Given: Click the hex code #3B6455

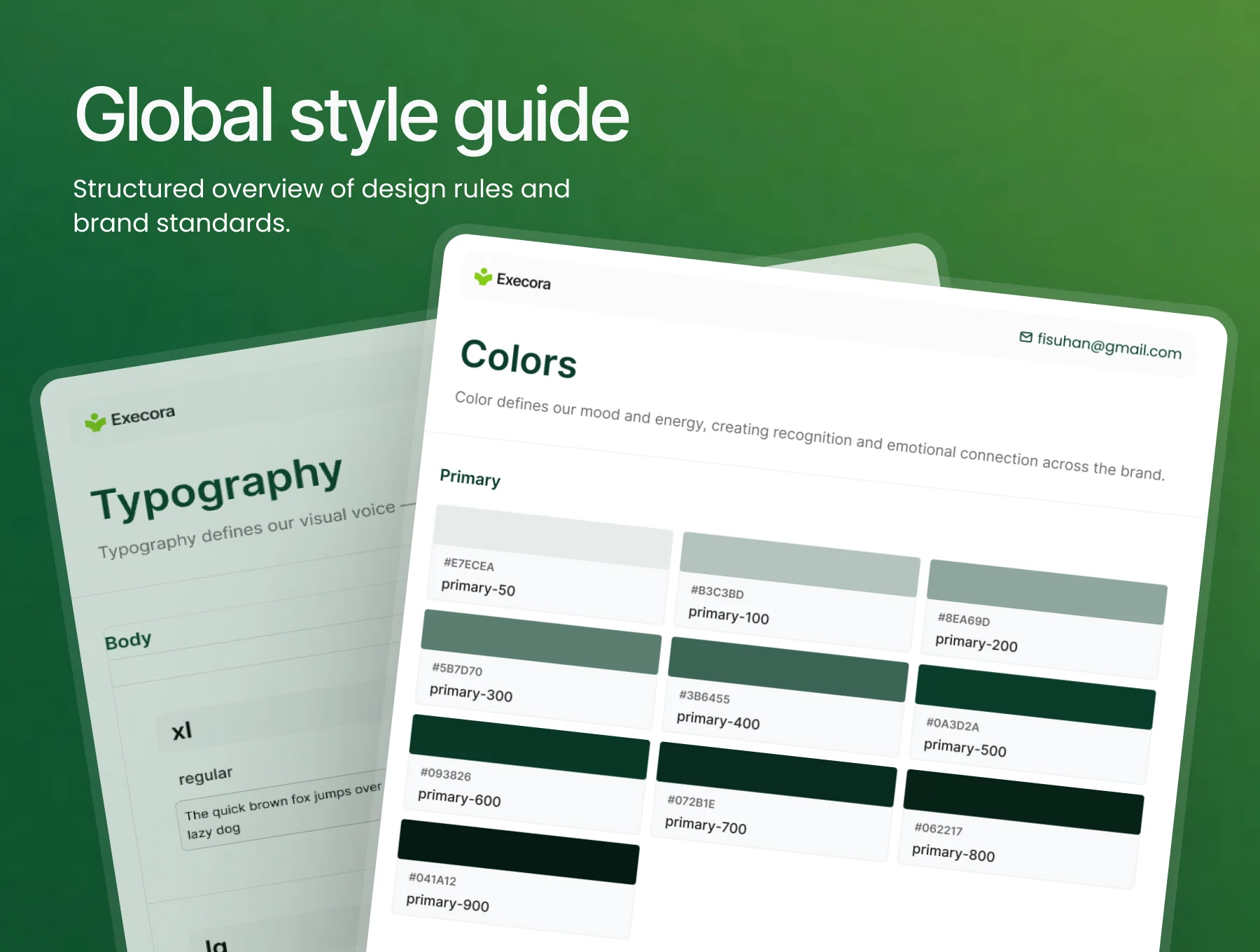Looking at the screenshot, I should (x=704, y=696).
